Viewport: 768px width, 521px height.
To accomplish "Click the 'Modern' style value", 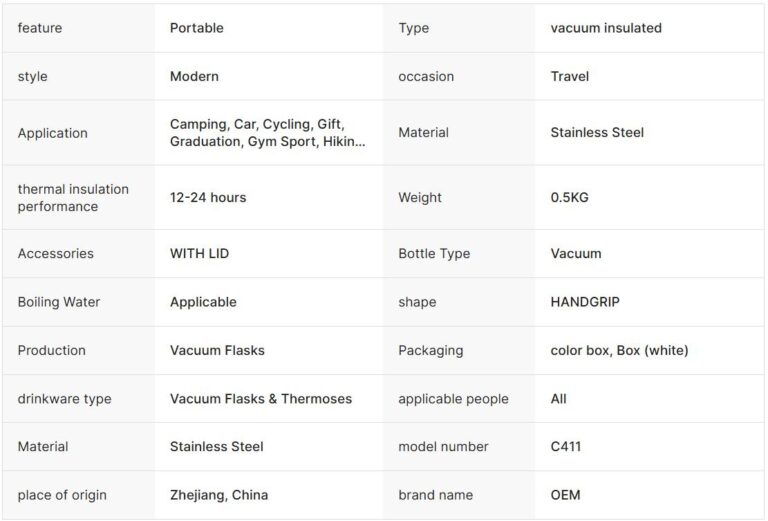I will tap(194, 76).
